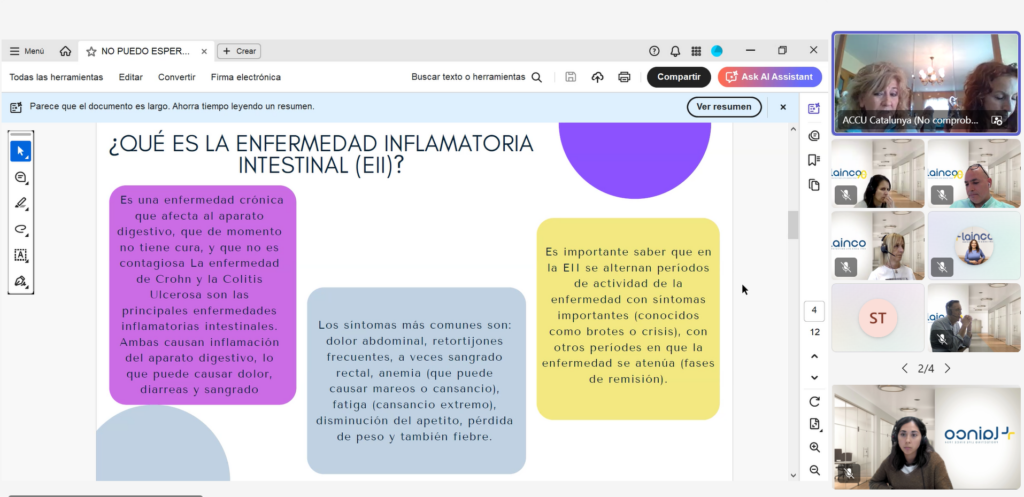Viewport: 1024px width, 497px height.
Task: Go to Acrobat home icon
Action: (65, 51)
